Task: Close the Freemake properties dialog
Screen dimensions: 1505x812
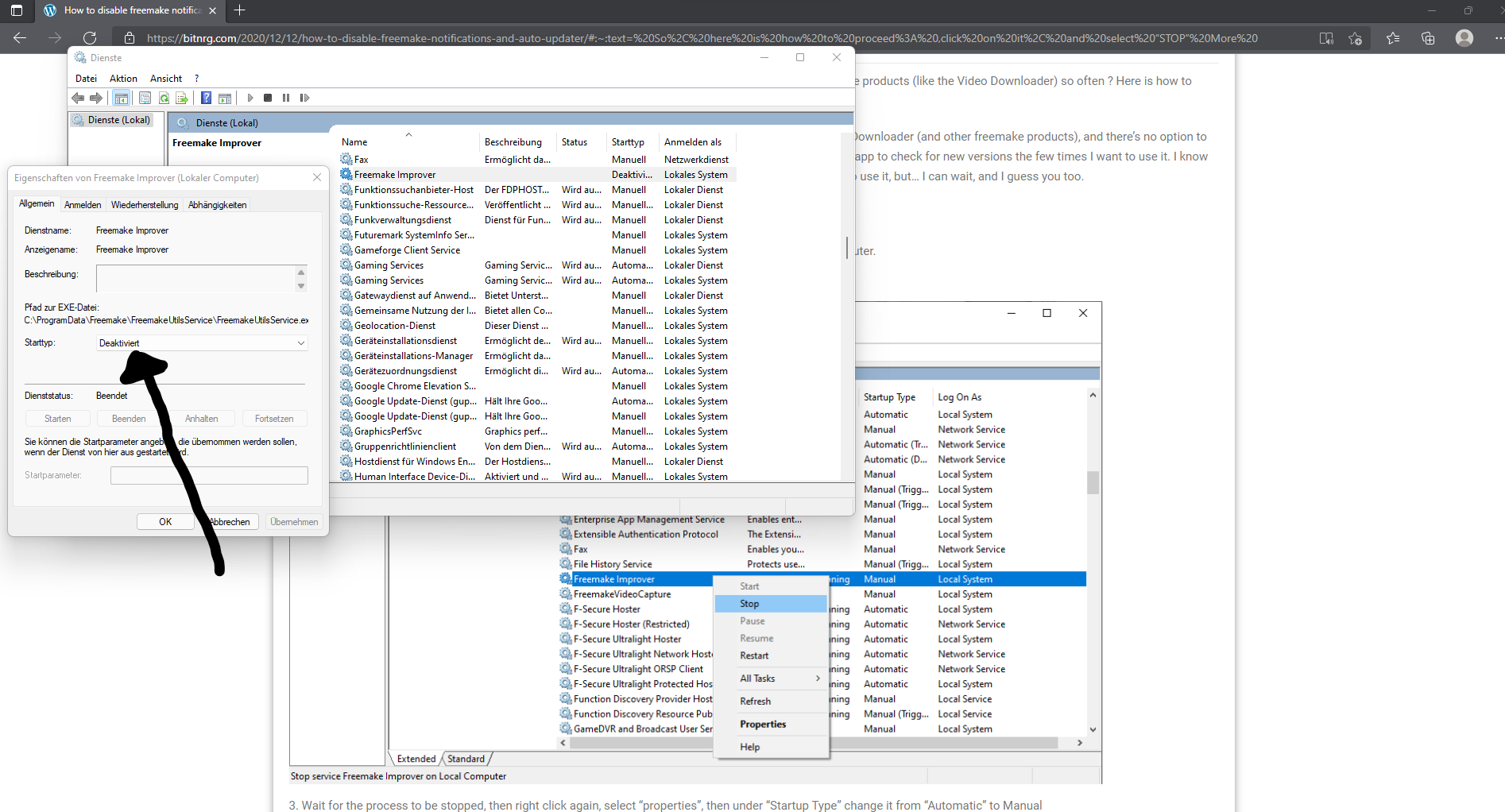Action: click(317, 177)
